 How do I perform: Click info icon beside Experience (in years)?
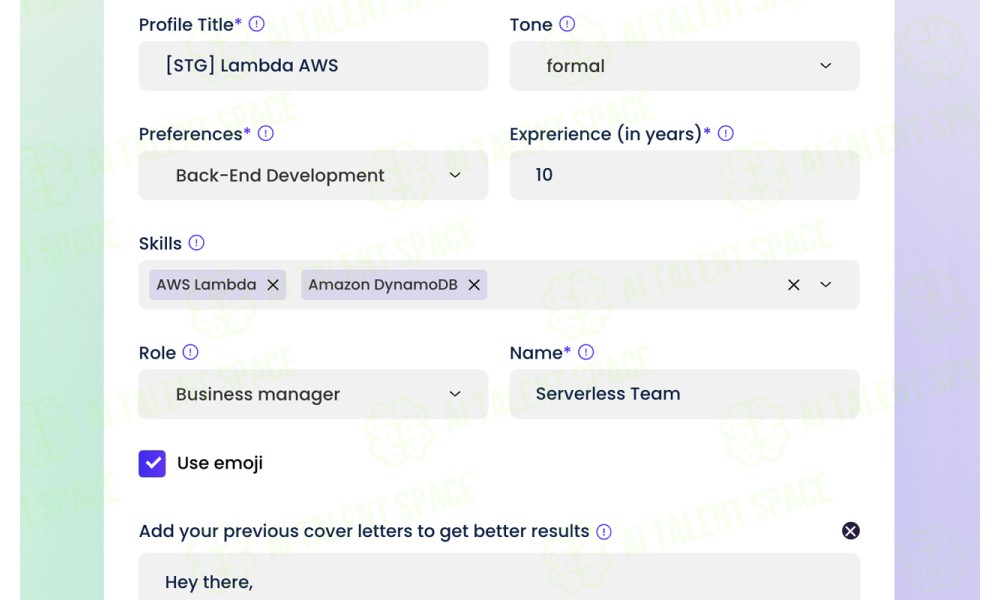(726, 134)
